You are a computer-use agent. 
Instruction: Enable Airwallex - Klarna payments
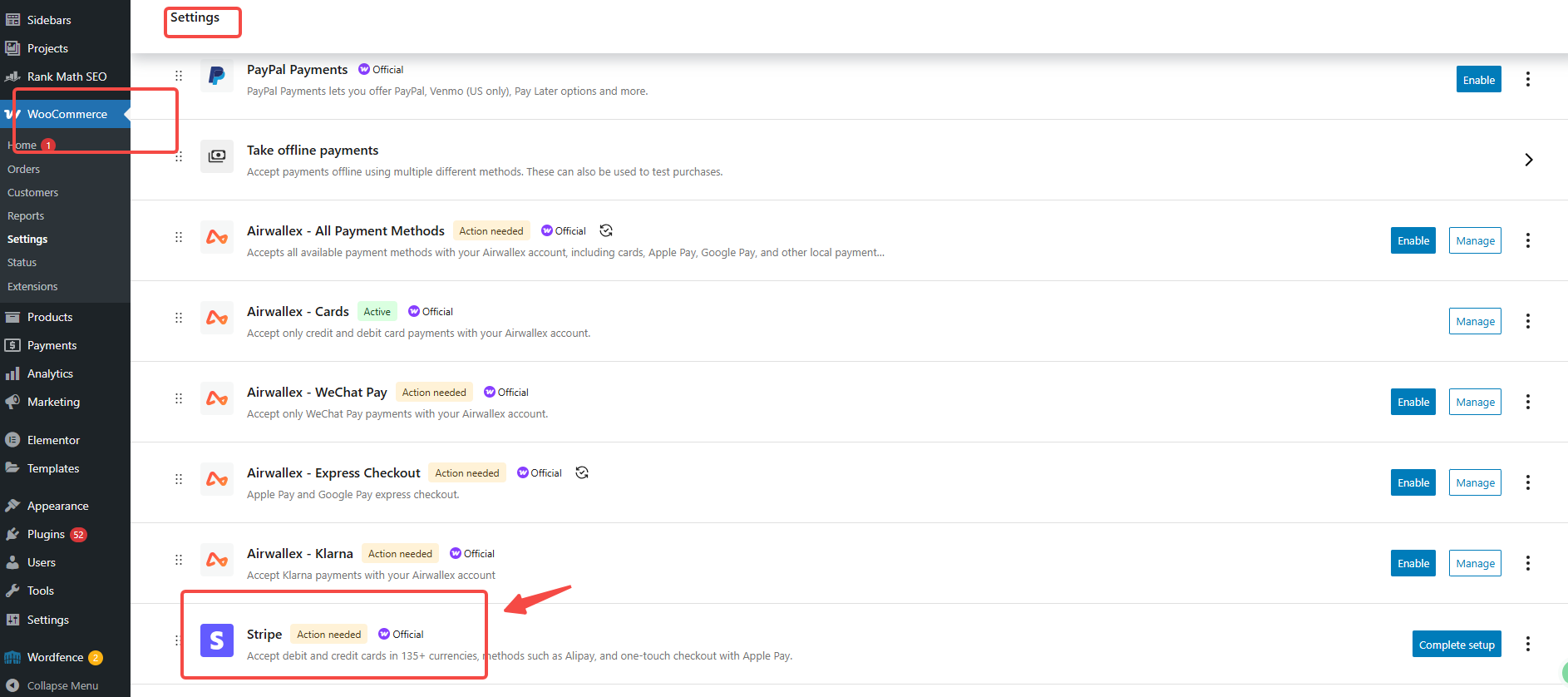pyautogui.click(x=1413, y=563)
